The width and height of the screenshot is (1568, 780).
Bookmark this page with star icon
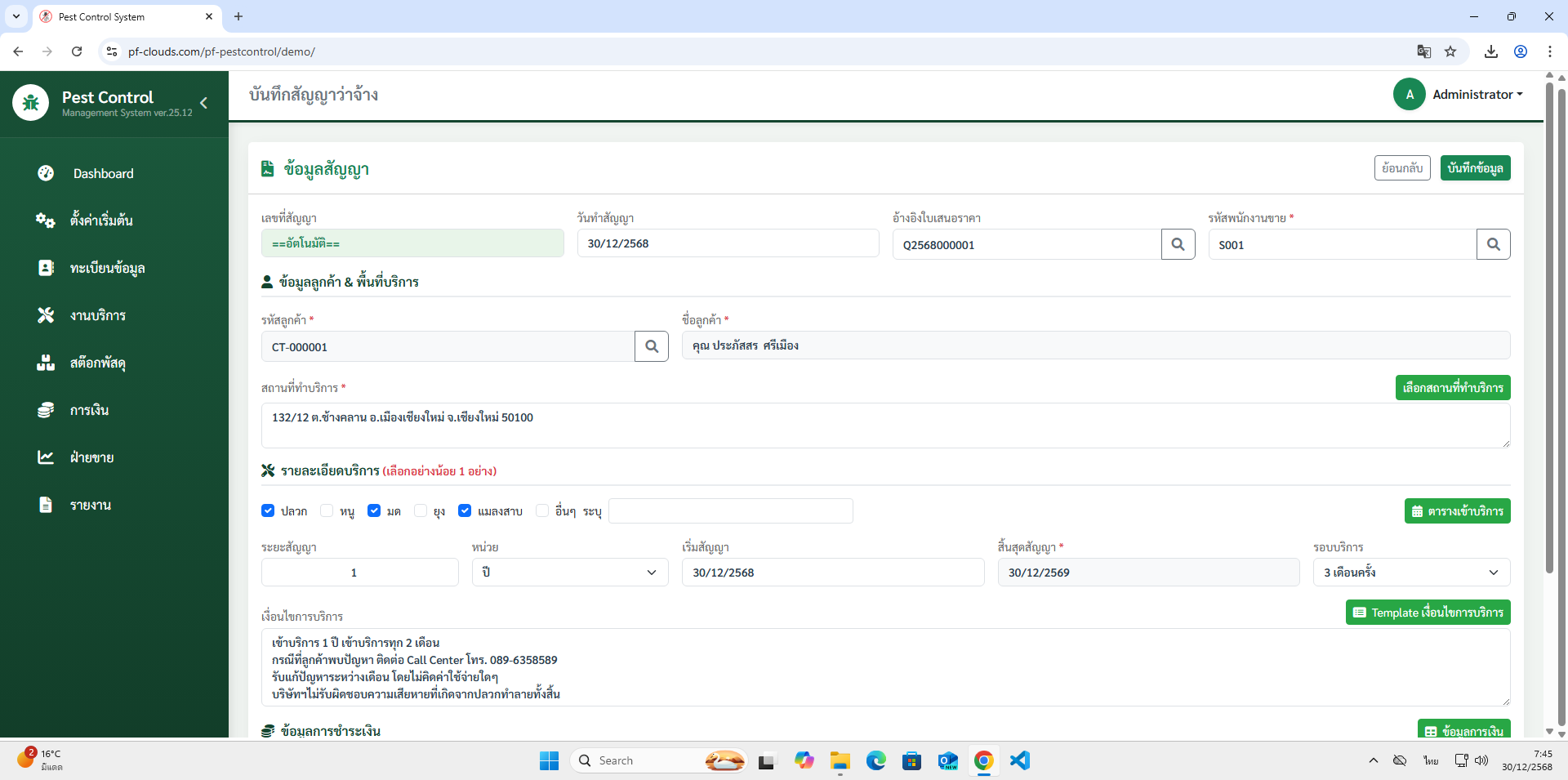(x=1450, y=51)
